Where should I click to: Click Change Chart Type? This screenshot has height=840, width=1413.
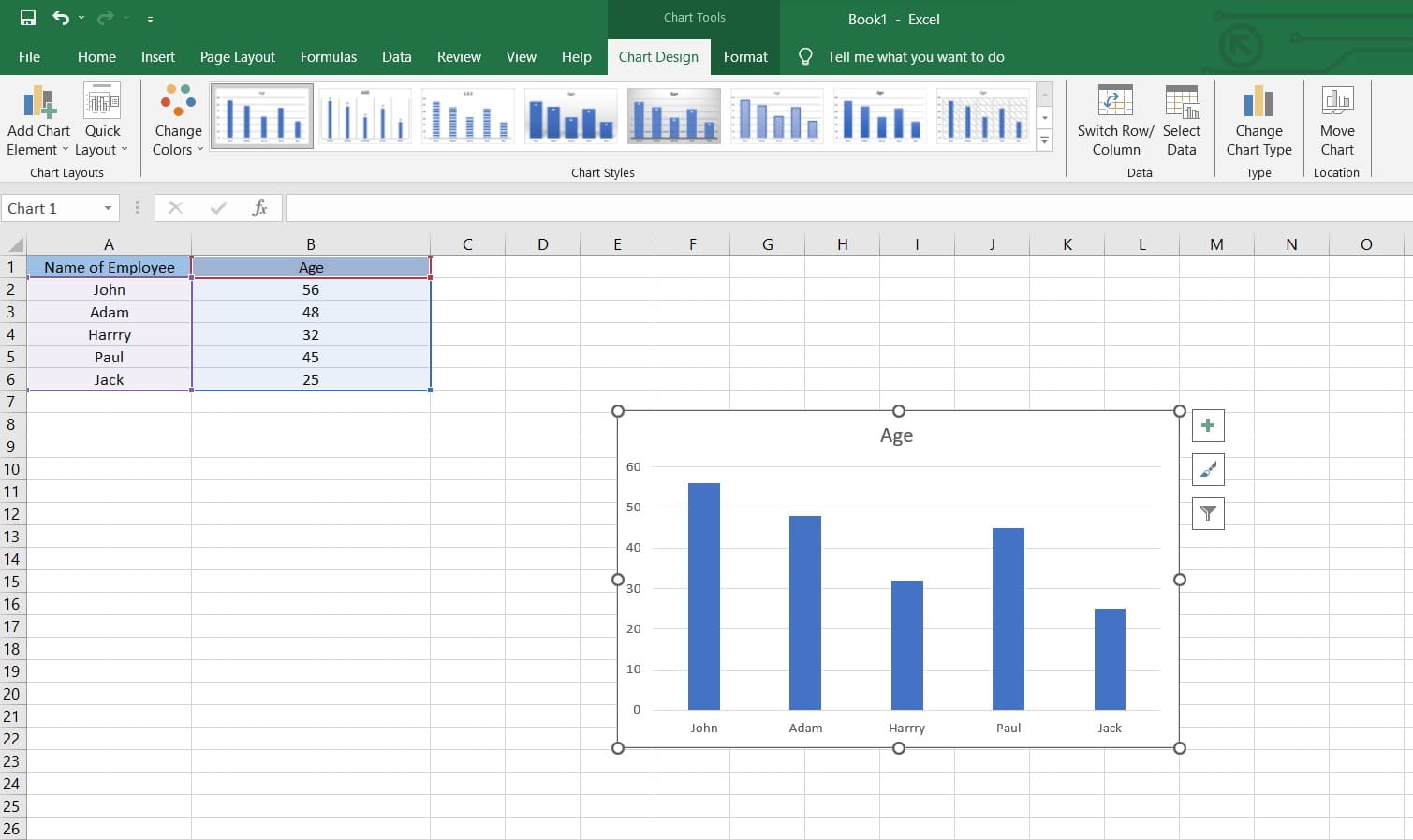pos(1258,120)
